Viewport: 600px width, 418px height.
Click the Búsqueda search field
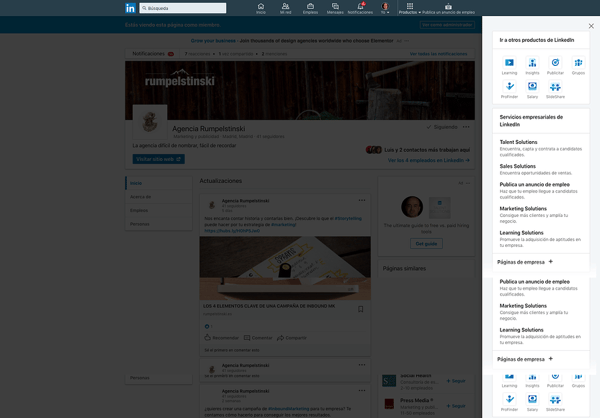pyautogui.click(x=183, y=8)
